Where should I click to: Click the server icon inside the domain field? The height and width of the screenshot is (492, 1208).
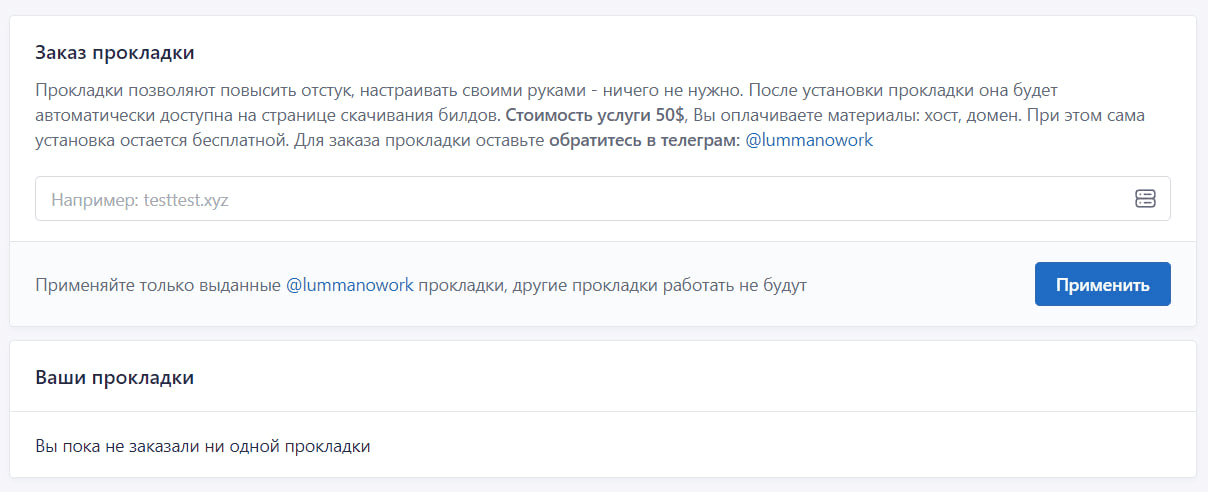(1145, 199)
